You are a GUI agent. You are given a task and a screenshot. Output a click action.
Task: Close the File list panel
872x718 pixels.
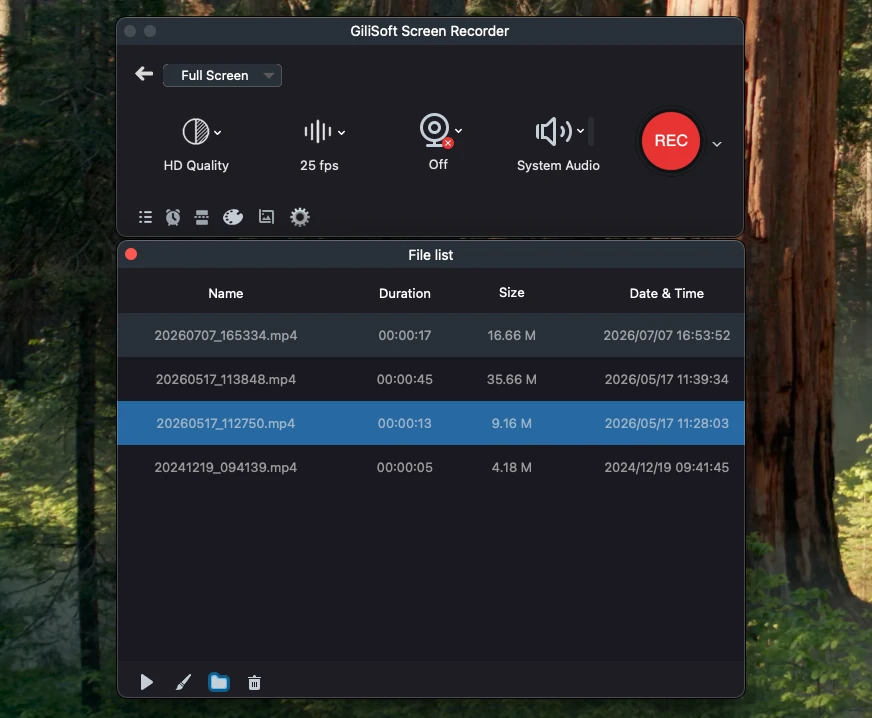(x=131, y=254)
